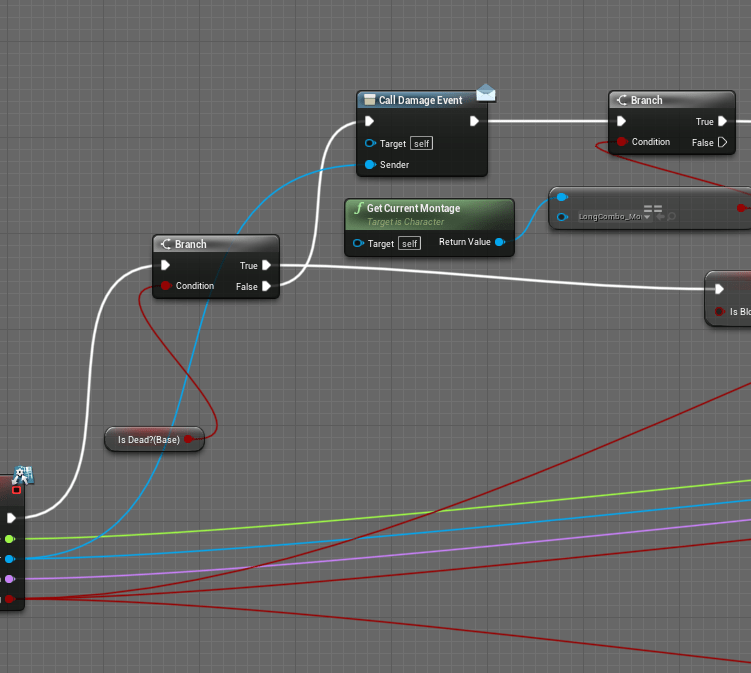
Task: Click the function icon on Get Current Montage
Action: click(358, 208)
